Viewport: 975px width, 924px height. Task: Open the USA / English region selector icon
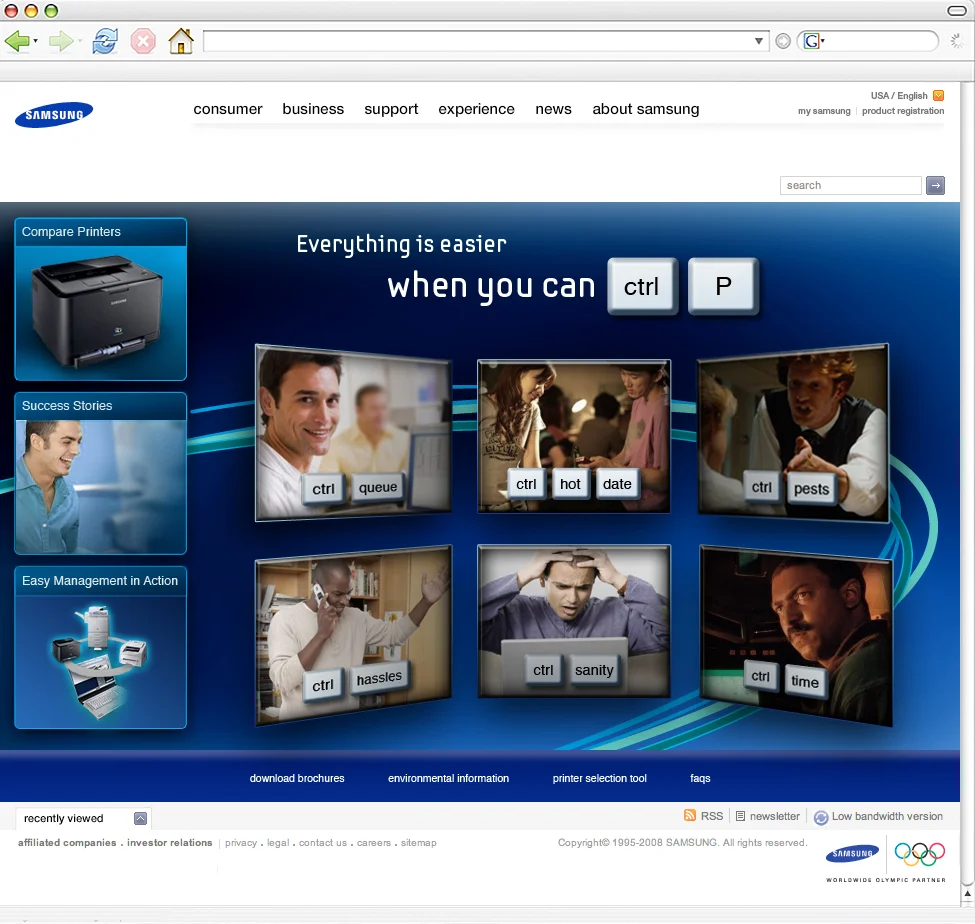click(x=939, y=95)
